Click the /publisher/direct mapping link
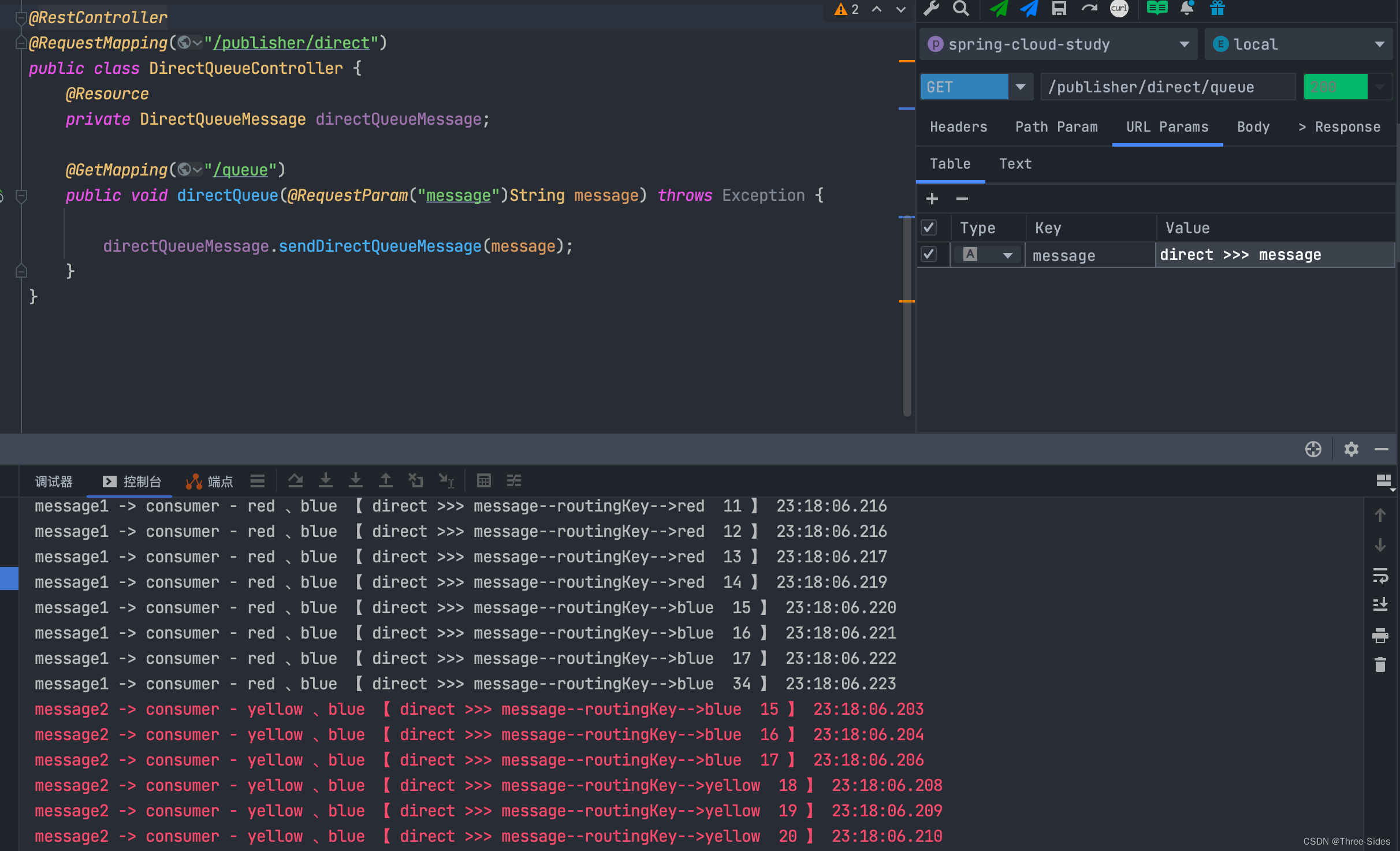This screenshot has height=851, width=1400. (292, 43)
